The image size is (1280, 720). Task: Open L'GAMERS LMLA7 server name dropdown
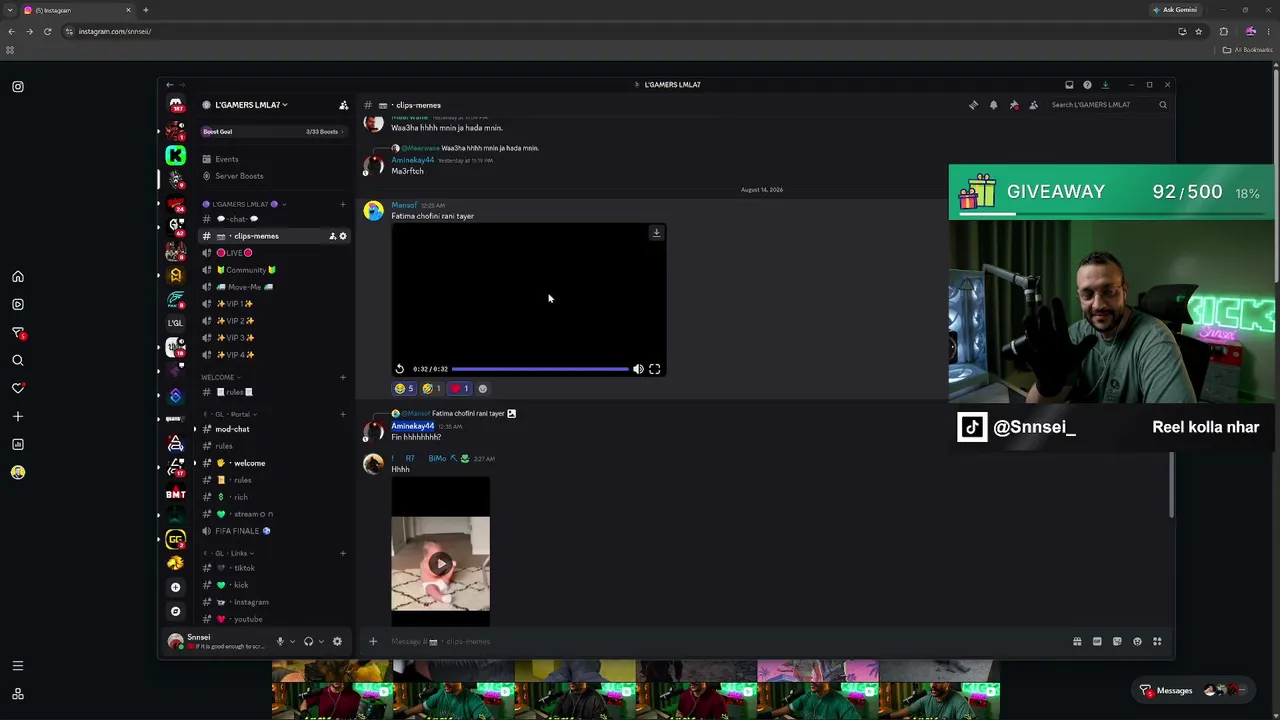point(251,105)
